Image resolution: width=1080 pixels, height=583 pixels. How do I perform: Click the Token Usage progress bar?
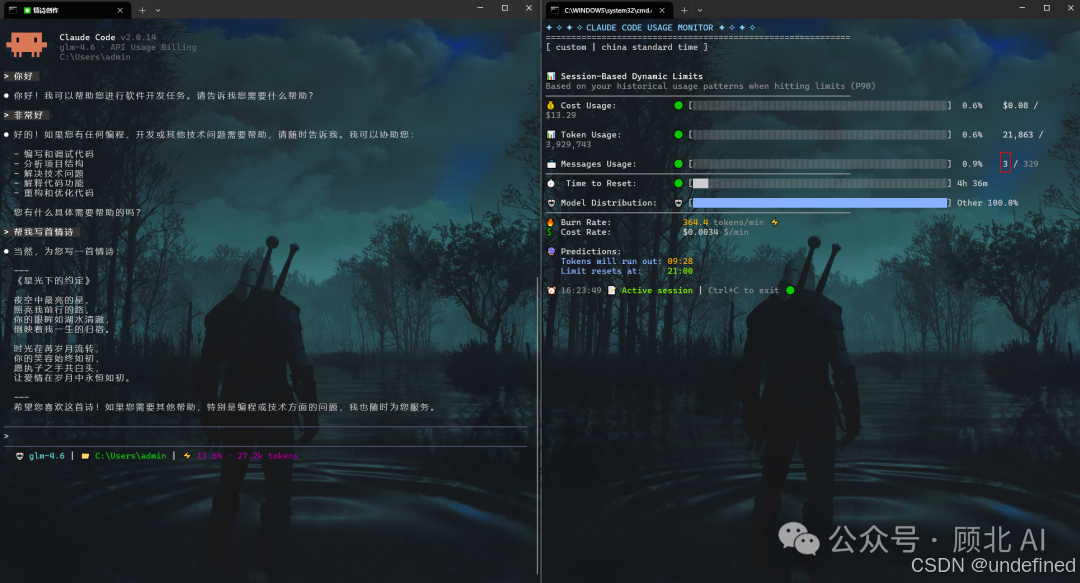tap(820, 134)
